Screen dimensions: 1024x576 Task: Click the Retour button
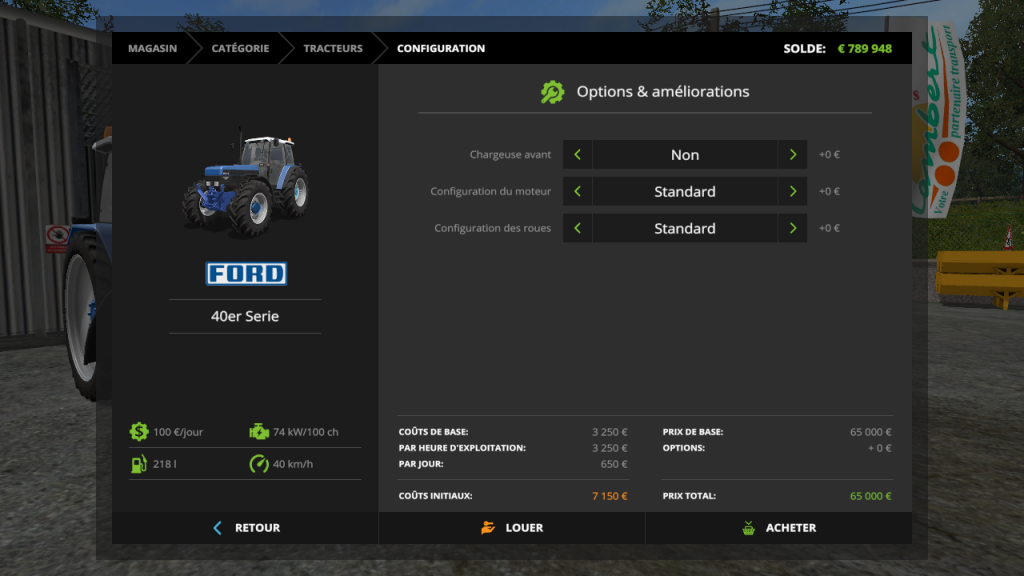pyautogui.click(x=246, y=528)
